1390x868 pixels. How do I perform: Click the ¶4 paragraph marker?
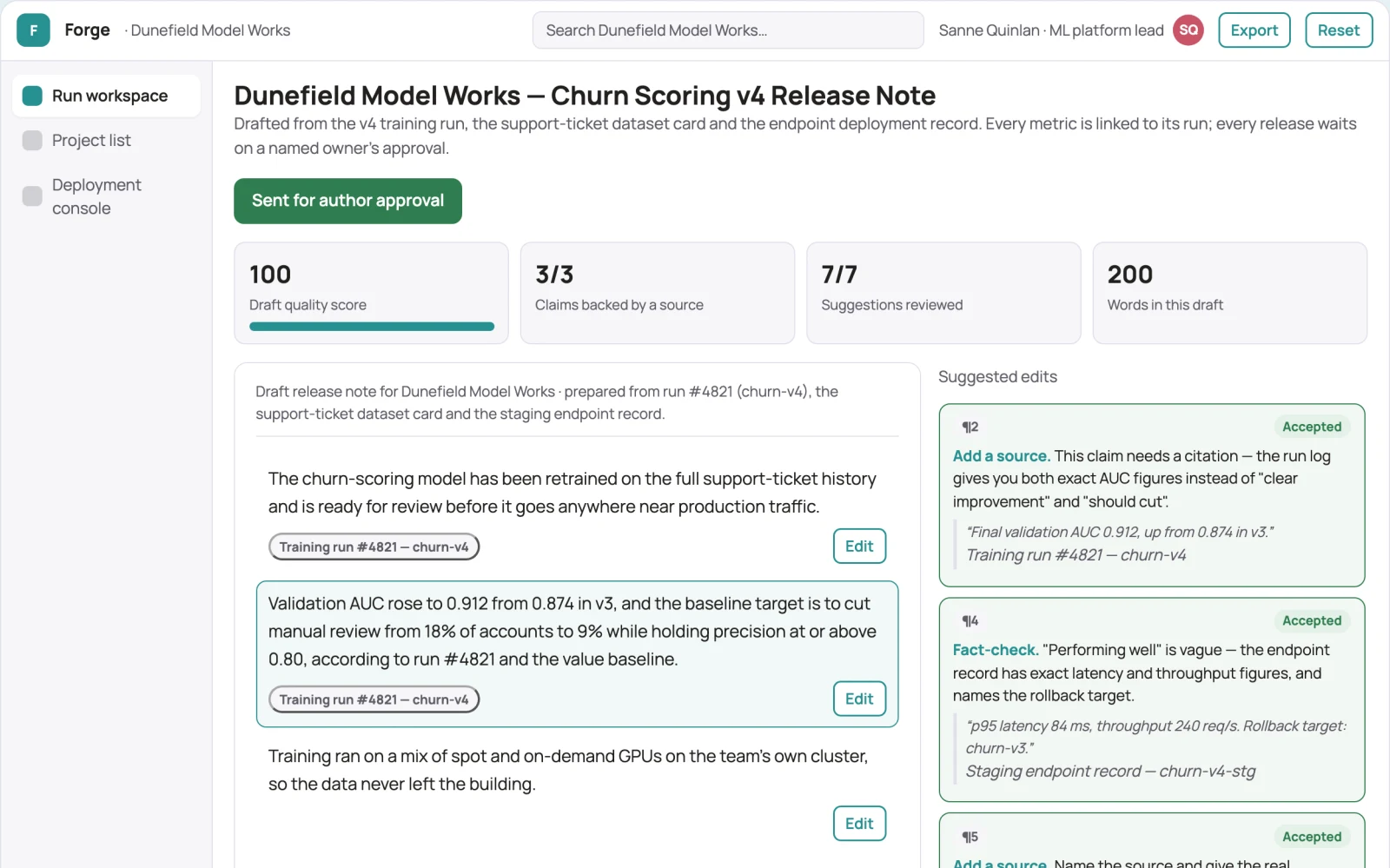(x=970, y=620)
